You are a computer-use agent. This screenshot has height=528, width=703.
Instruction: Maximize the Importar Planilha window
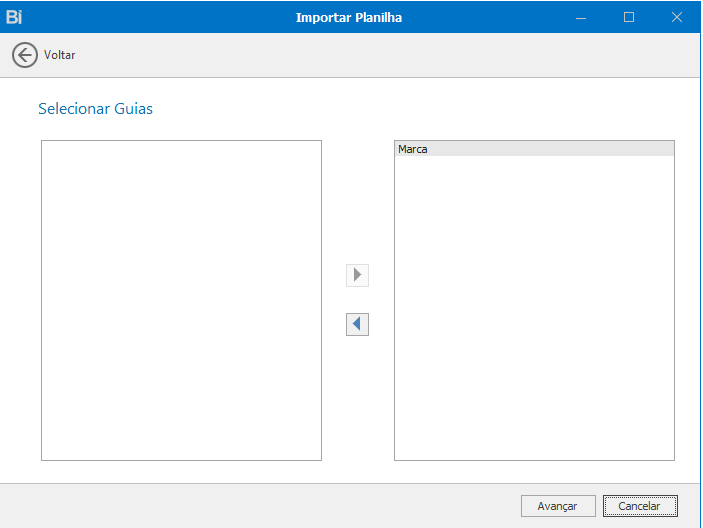click(629, 17)
